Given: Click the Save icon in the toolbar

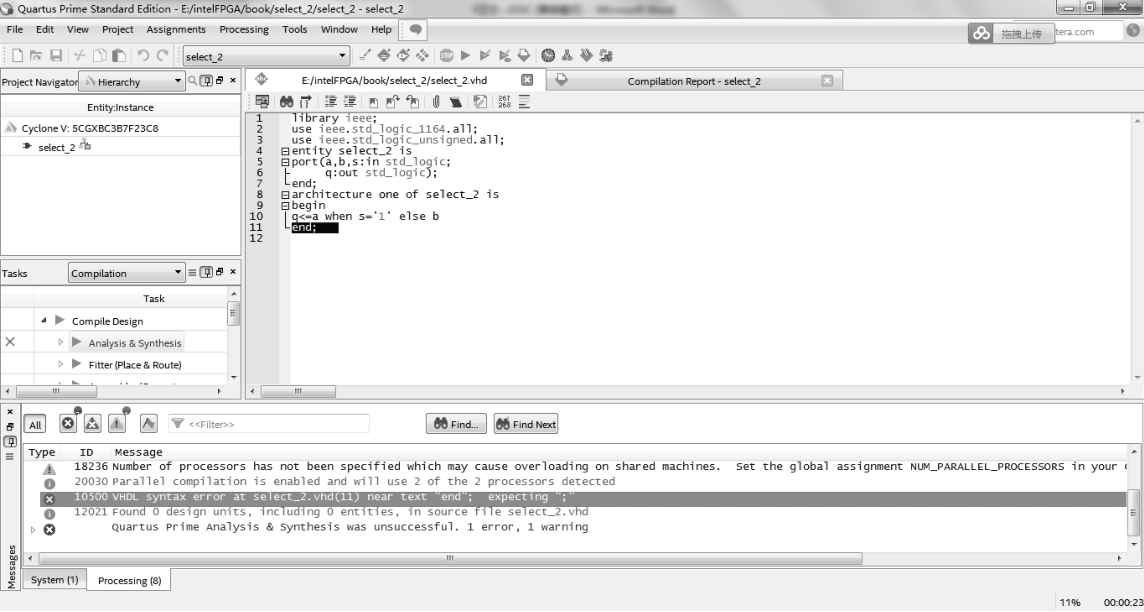Looking at the screenshot, I should click(55, 55).
